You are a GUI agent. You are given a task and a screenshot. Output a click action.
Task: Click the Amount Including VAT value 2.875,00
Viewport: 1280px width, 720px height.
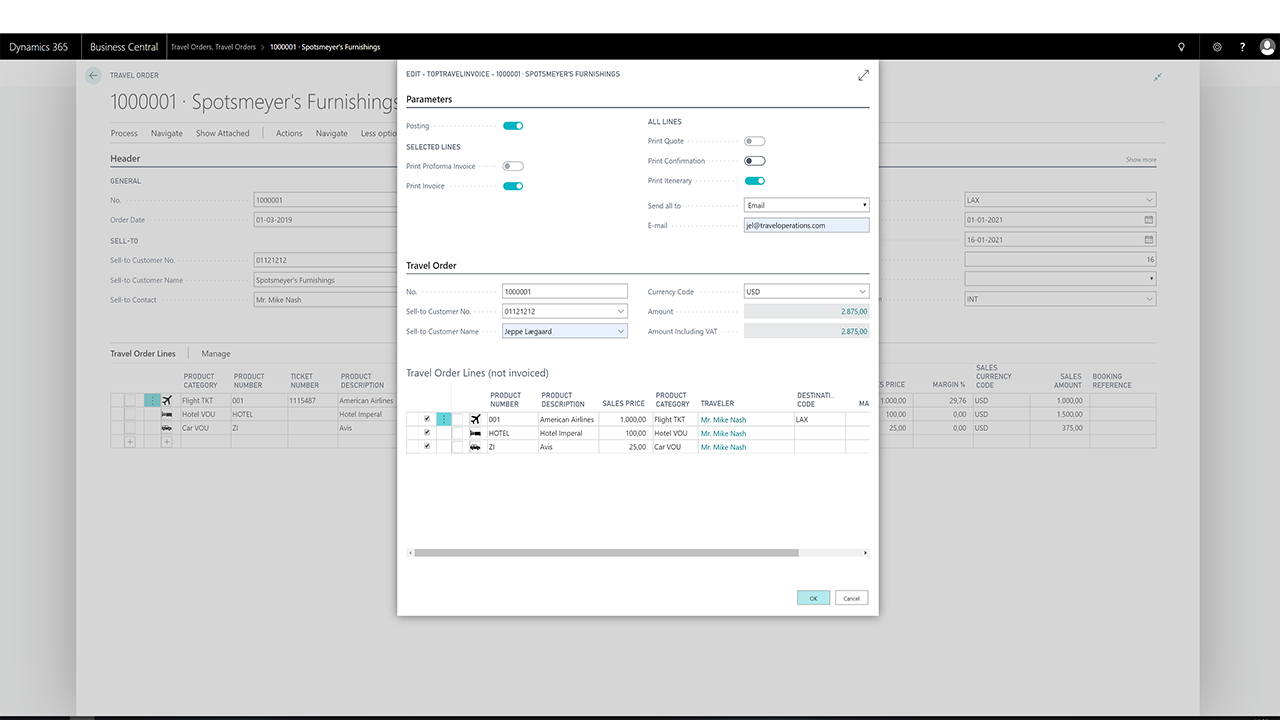click(x=807, y=331)
